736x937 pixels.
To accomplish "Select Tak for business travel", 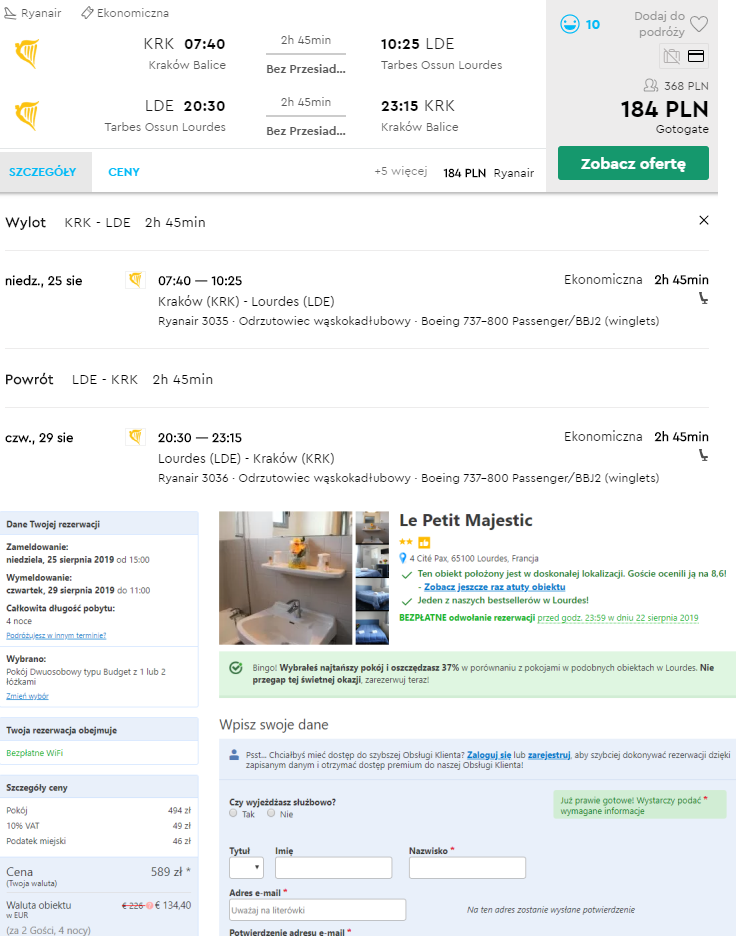I will (233, 813).
